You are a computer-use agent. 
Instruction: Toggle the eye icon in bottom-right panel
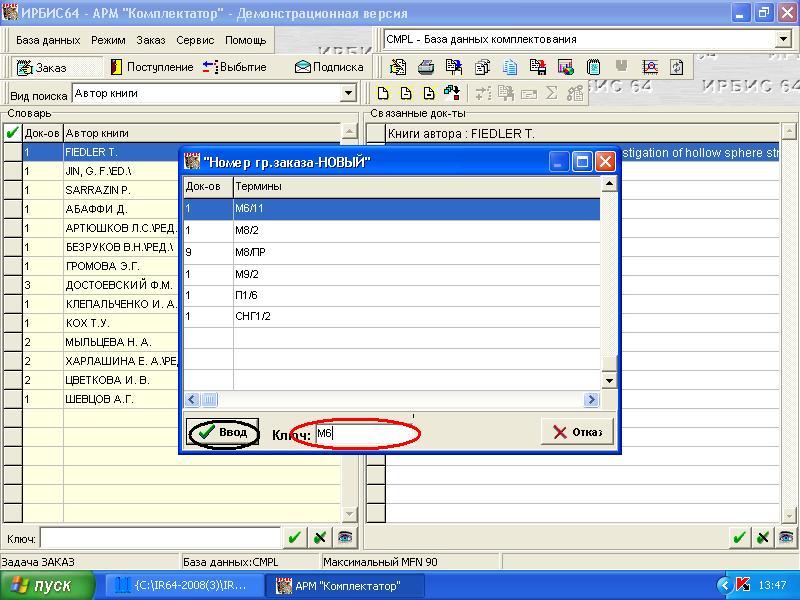(x=786, y=538)
